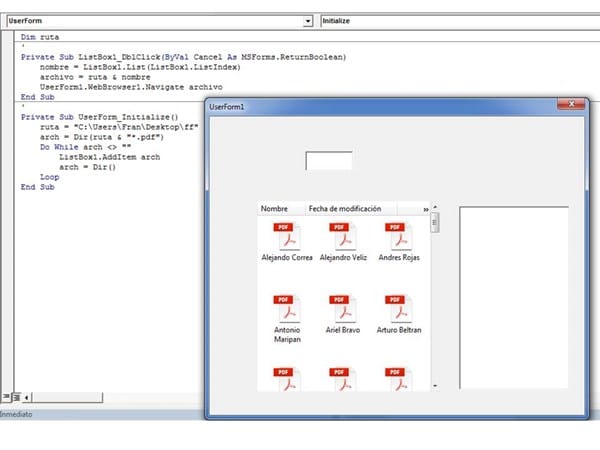This screenshot has width=600, height=450.
Task: Click the text box on UserForm1
Action: tap(328, 161)
